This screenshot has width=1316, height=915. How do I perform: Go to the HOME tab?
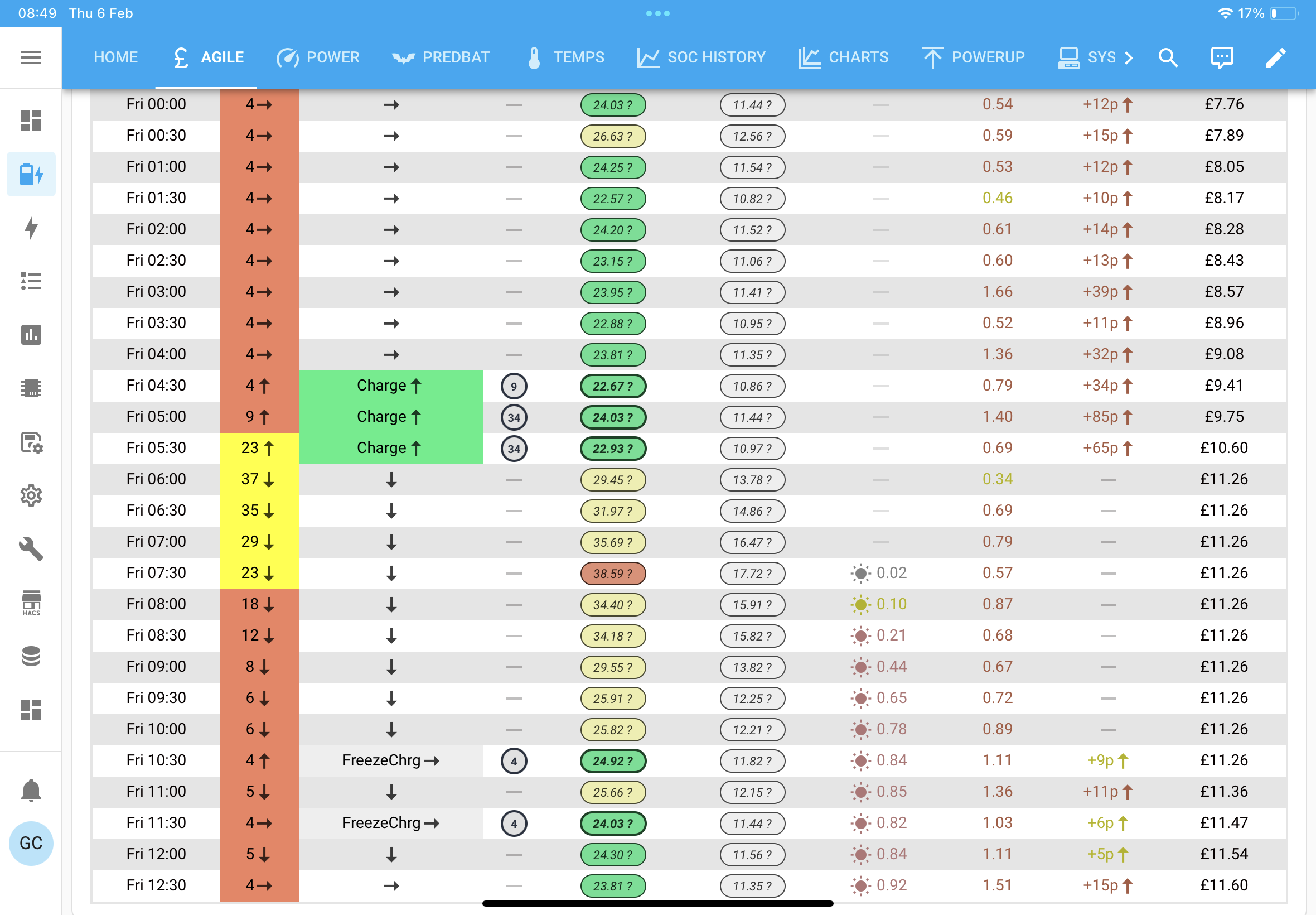click(116, 57)
